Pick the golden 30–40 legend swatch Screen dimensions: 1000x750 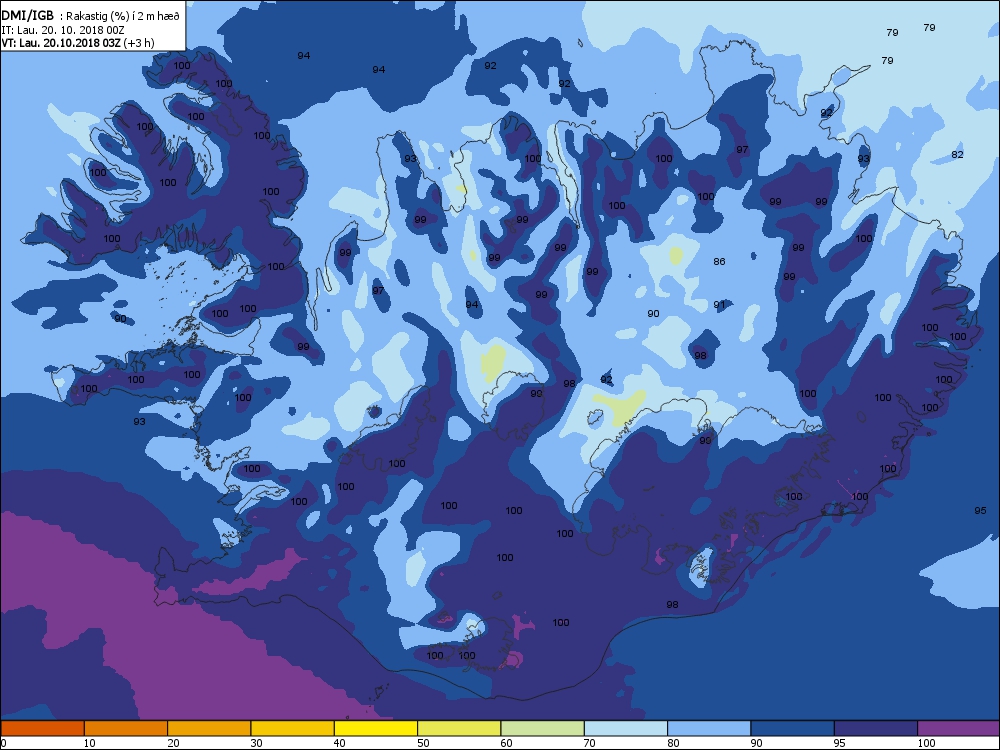tap(293, 728)
